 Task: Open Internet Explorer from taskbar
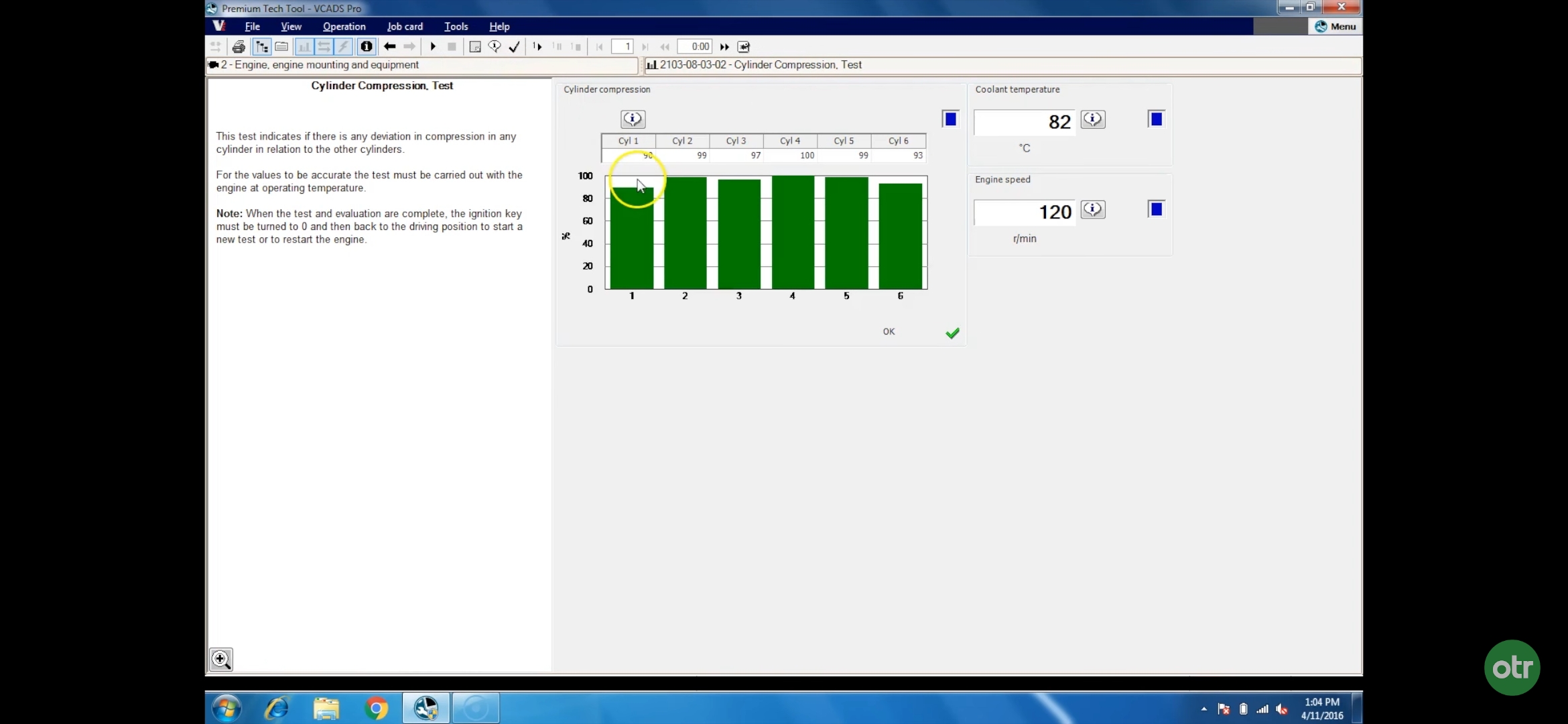276,709
